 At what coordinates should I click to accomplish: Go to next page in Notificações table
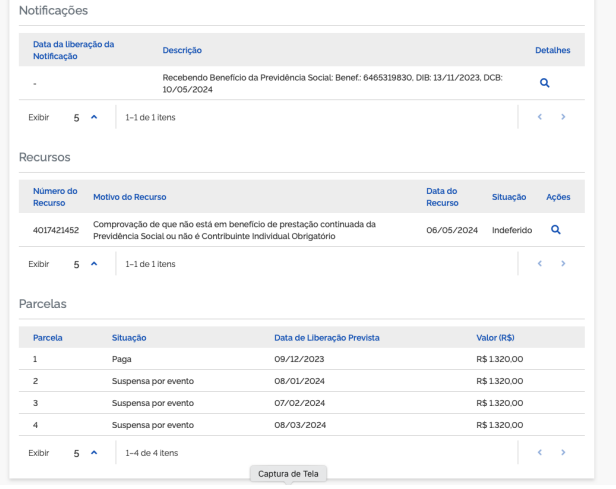pyautogui.click(x=563, y=117)
